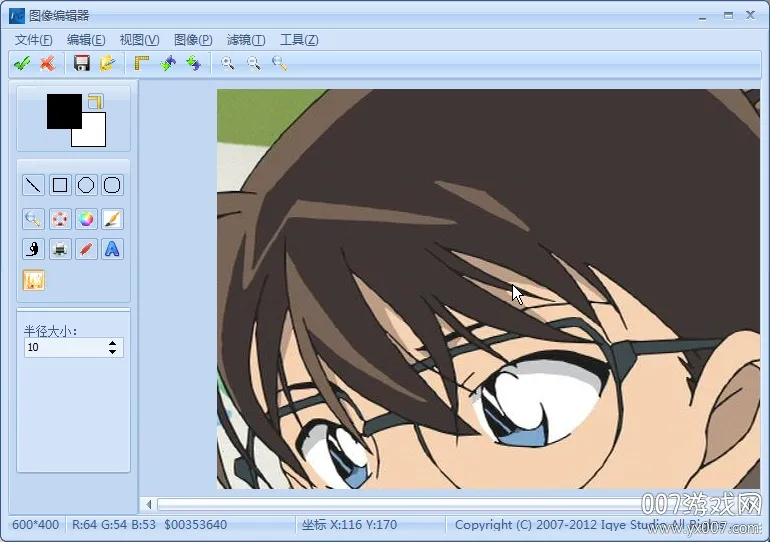Select the magnifier tool in the tool panel
This screenshot has height=542, width=770.
click(34, 219)
